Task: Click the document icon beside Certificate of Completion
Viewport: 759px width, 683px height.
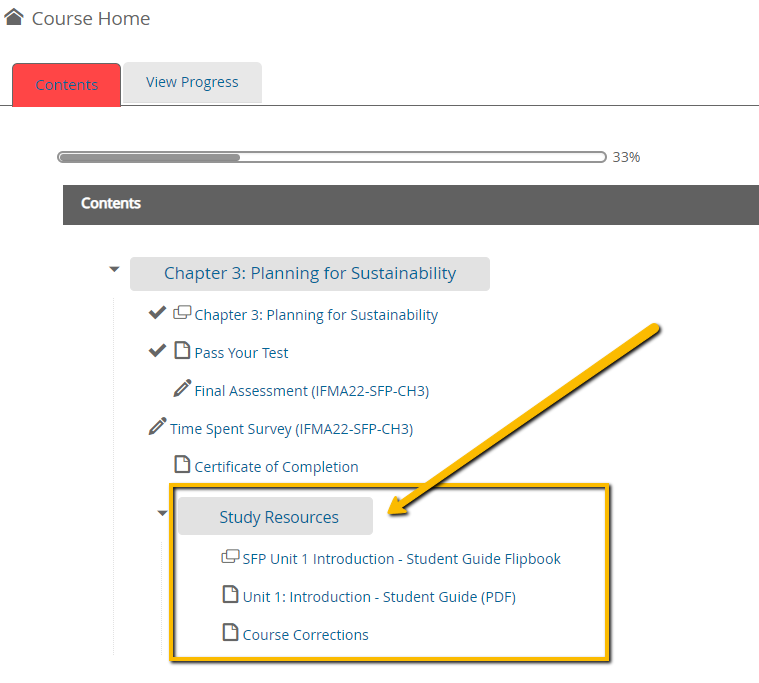Action: [182, 464]
